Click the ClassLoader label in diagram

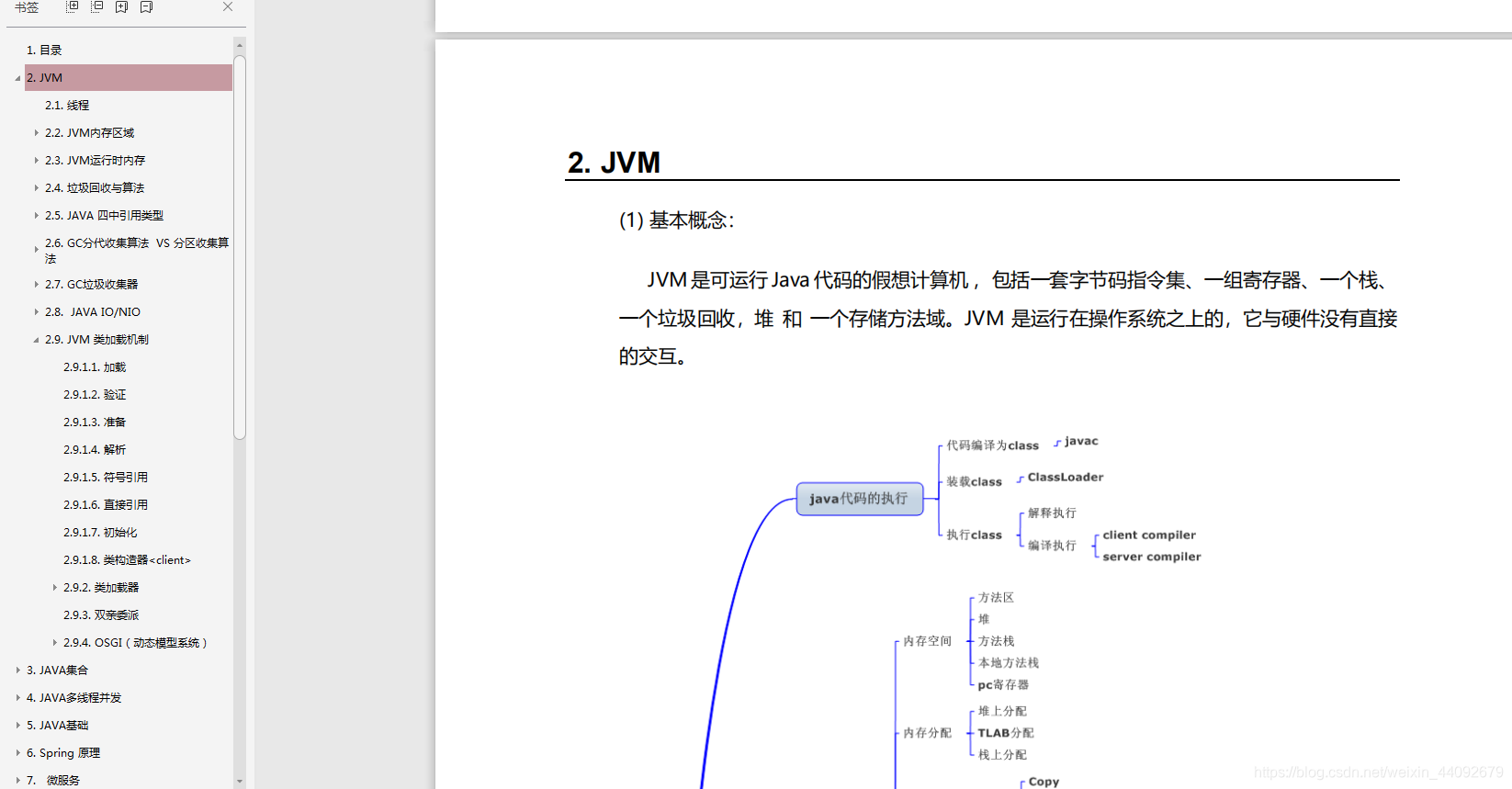(1065, 478)
